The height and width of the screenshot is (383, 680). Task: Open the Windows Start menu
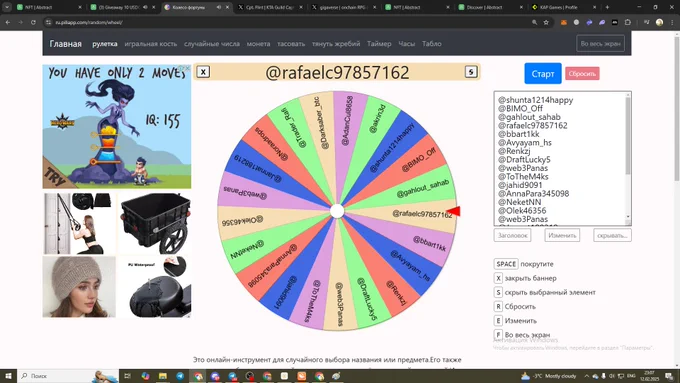(x=8, y=376)
